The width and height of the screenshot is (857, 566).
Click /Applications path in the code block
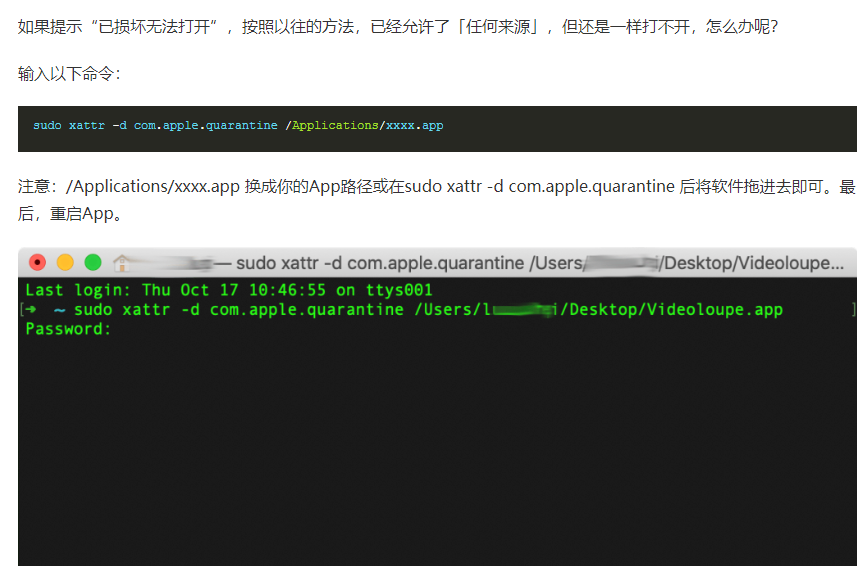(x=335, y=126)
